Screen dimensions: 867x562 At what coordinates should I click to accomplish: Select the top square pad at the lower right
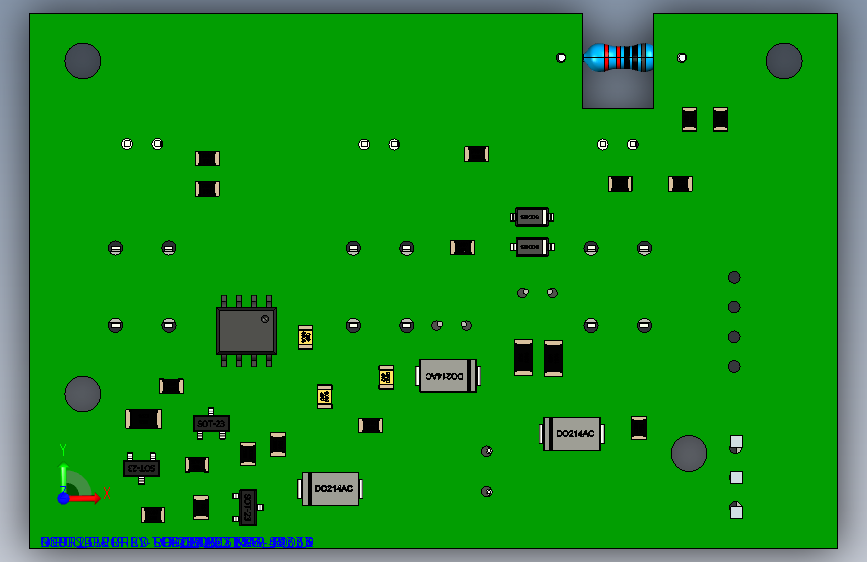pyautogui.click(x=736, y=443)
